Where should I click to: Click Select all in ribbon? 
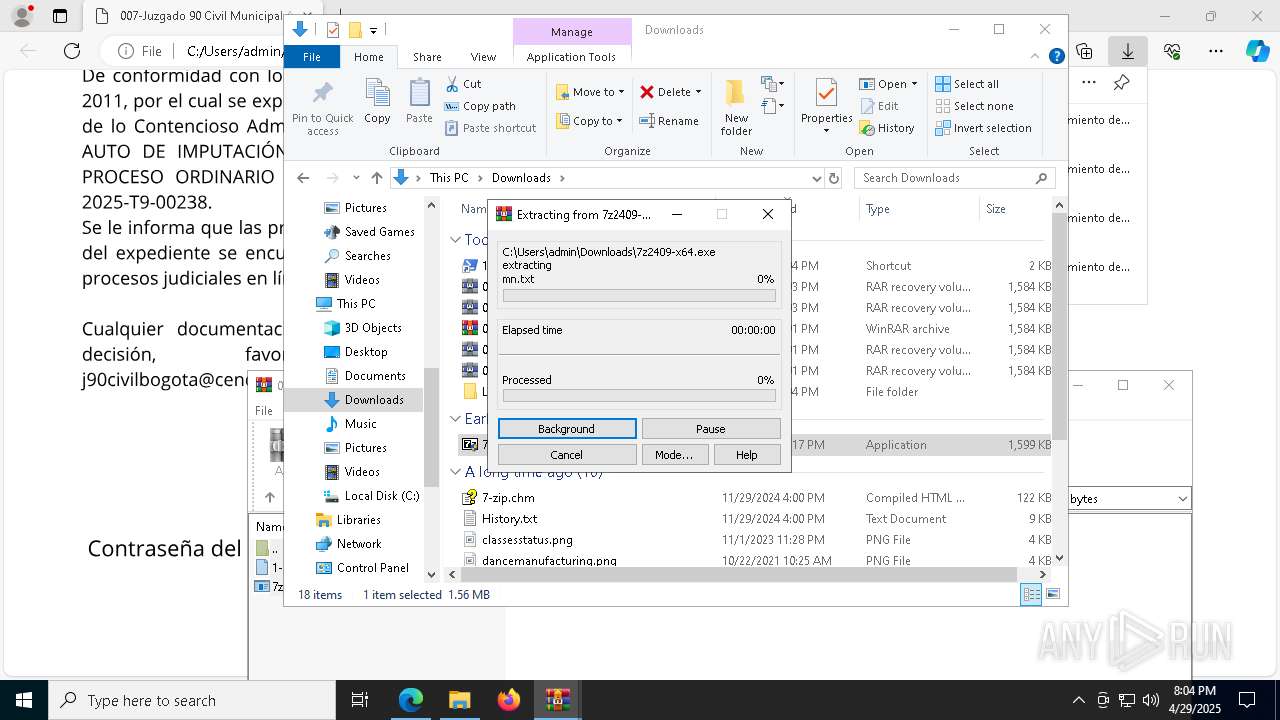967,84
